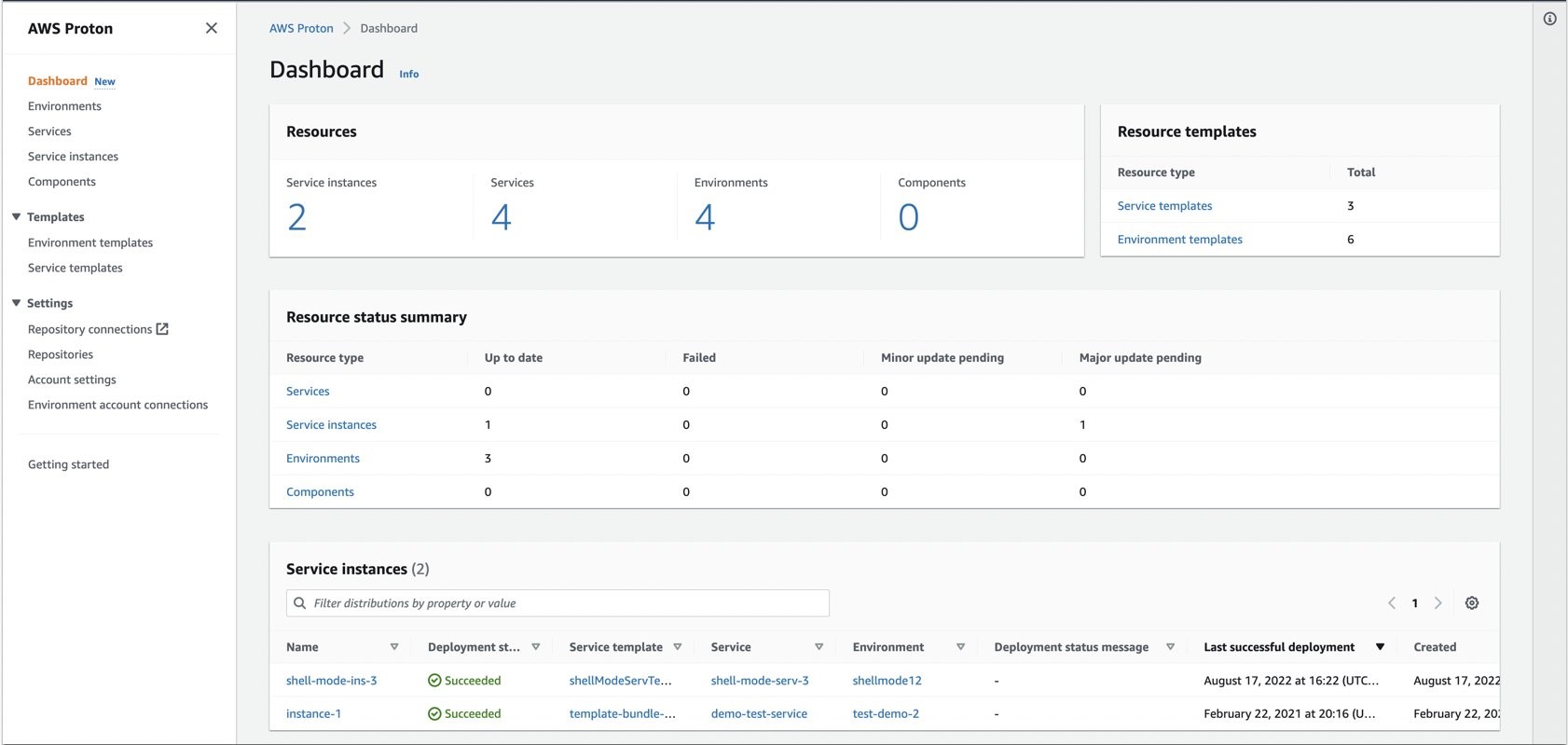Screen dimensions: 1568x745
Task: Open Getting started in the sidebar
Action: pyautogui.click(x=68, y=464)
